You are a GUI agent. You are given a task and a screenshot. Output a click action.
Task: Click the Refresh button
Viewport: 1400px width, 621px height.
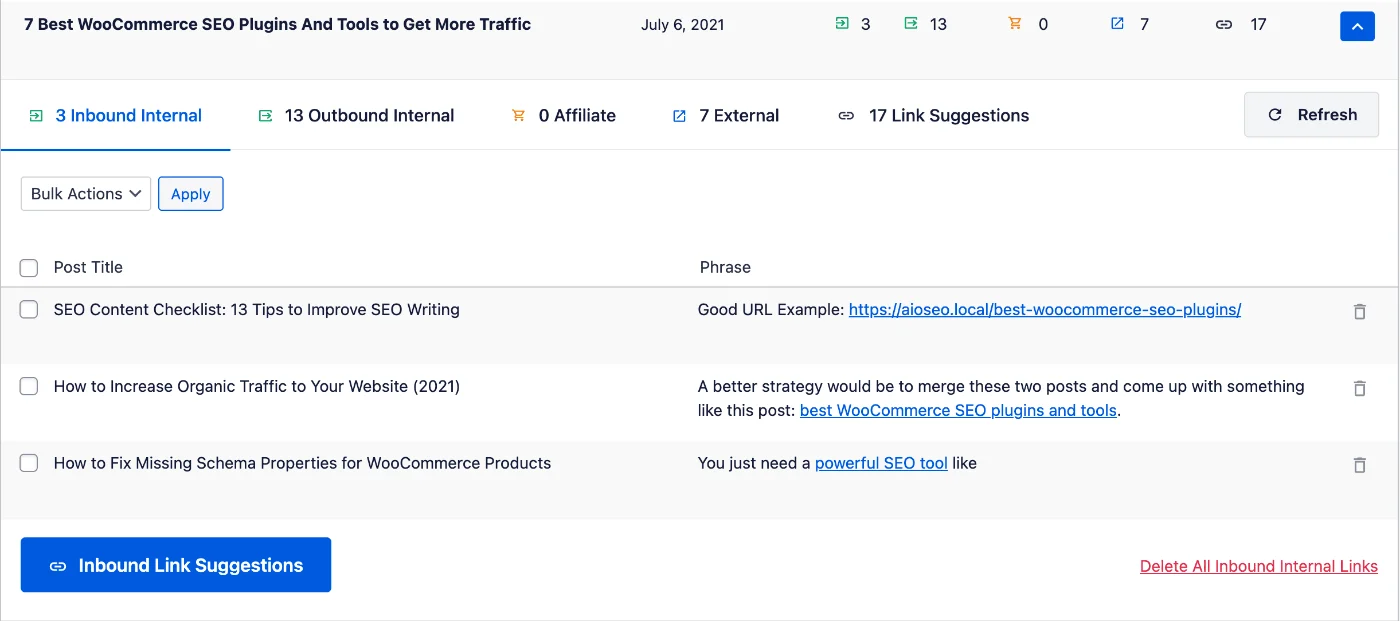[1312, 115]
